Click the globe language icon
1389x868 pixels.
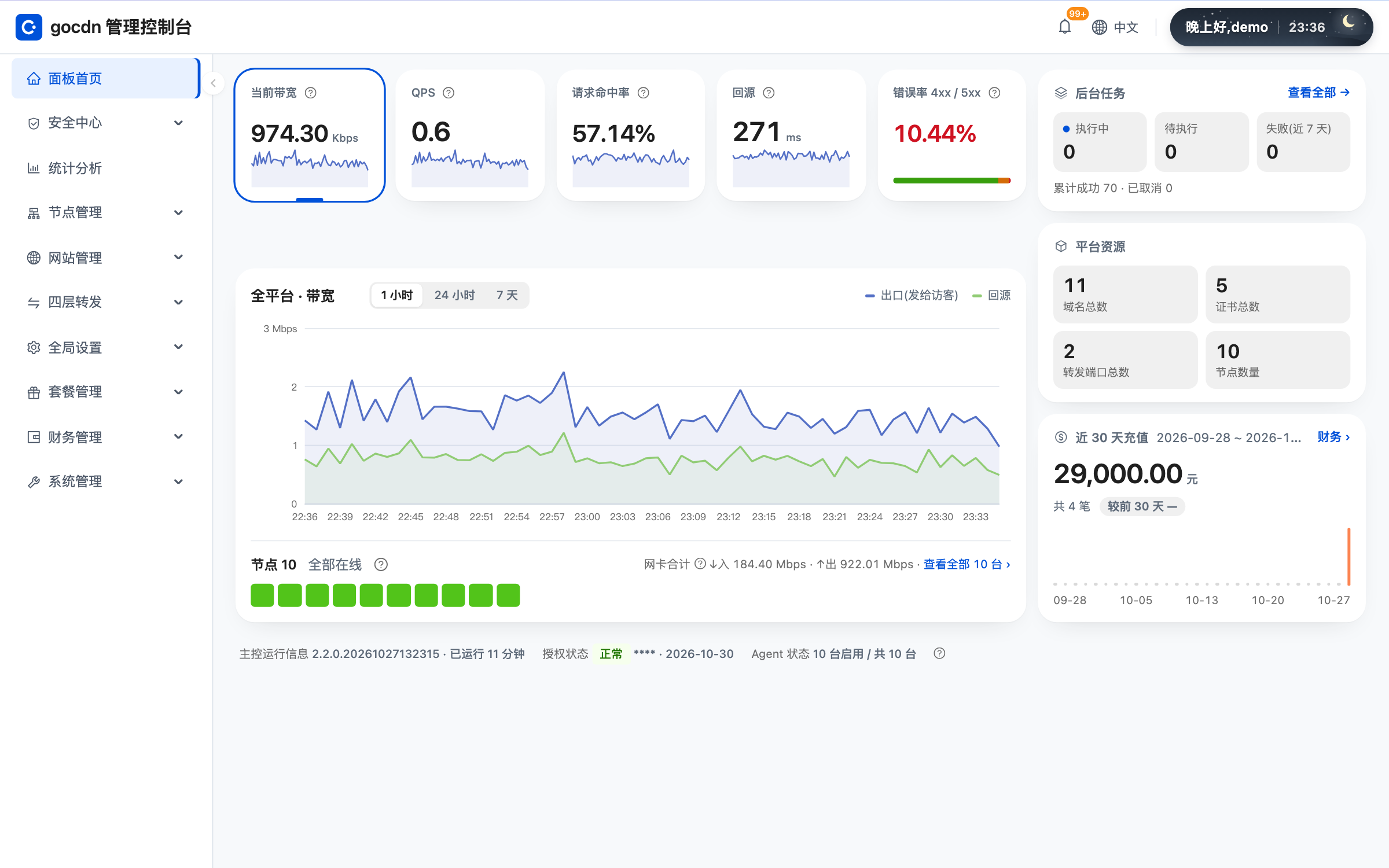pyautogui.click(x=1099, y=27)
